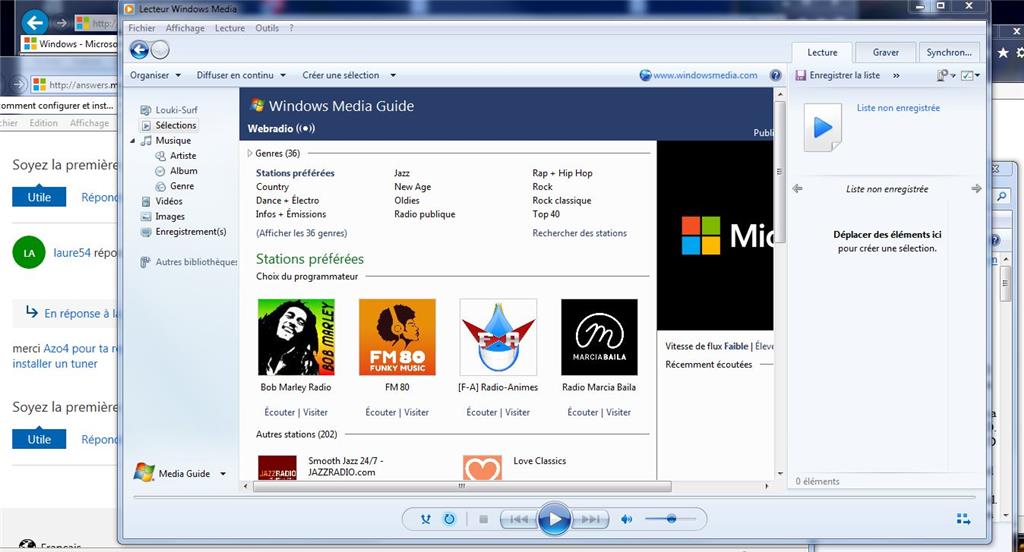Select the Rap + Hip Hop genre
This screenshot has width=1024, height=552.
(x=562, y=173)
